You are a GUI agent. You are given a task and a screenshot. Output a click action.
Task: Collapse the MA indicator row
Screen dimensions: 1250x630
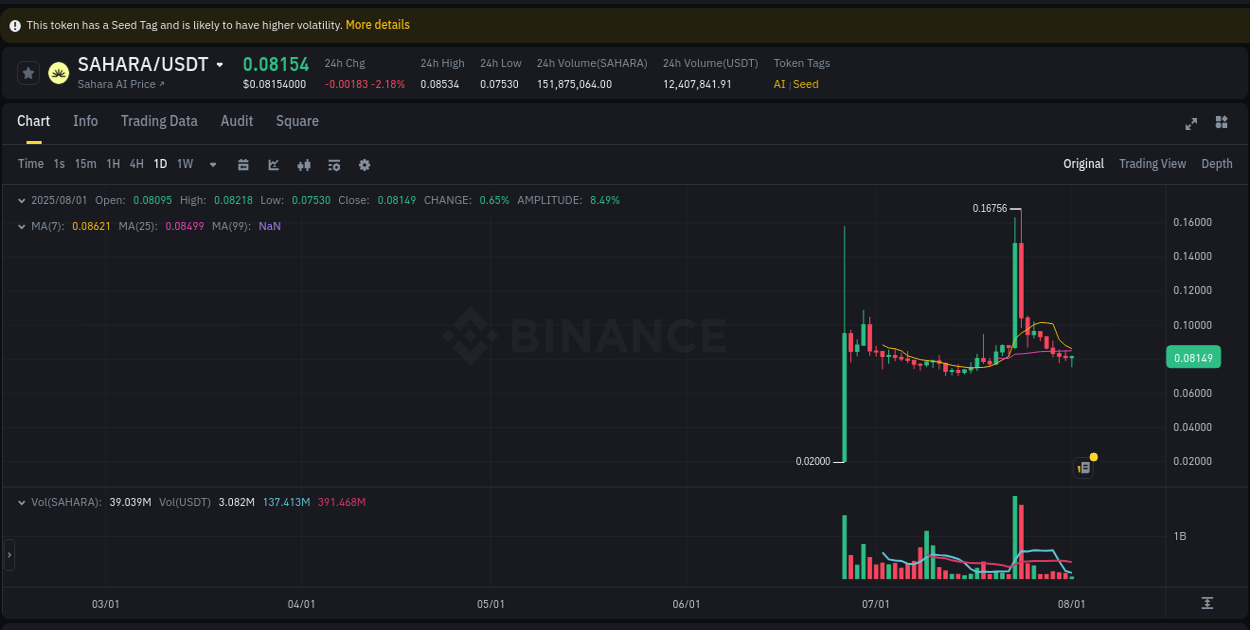(x=22, y=226)
